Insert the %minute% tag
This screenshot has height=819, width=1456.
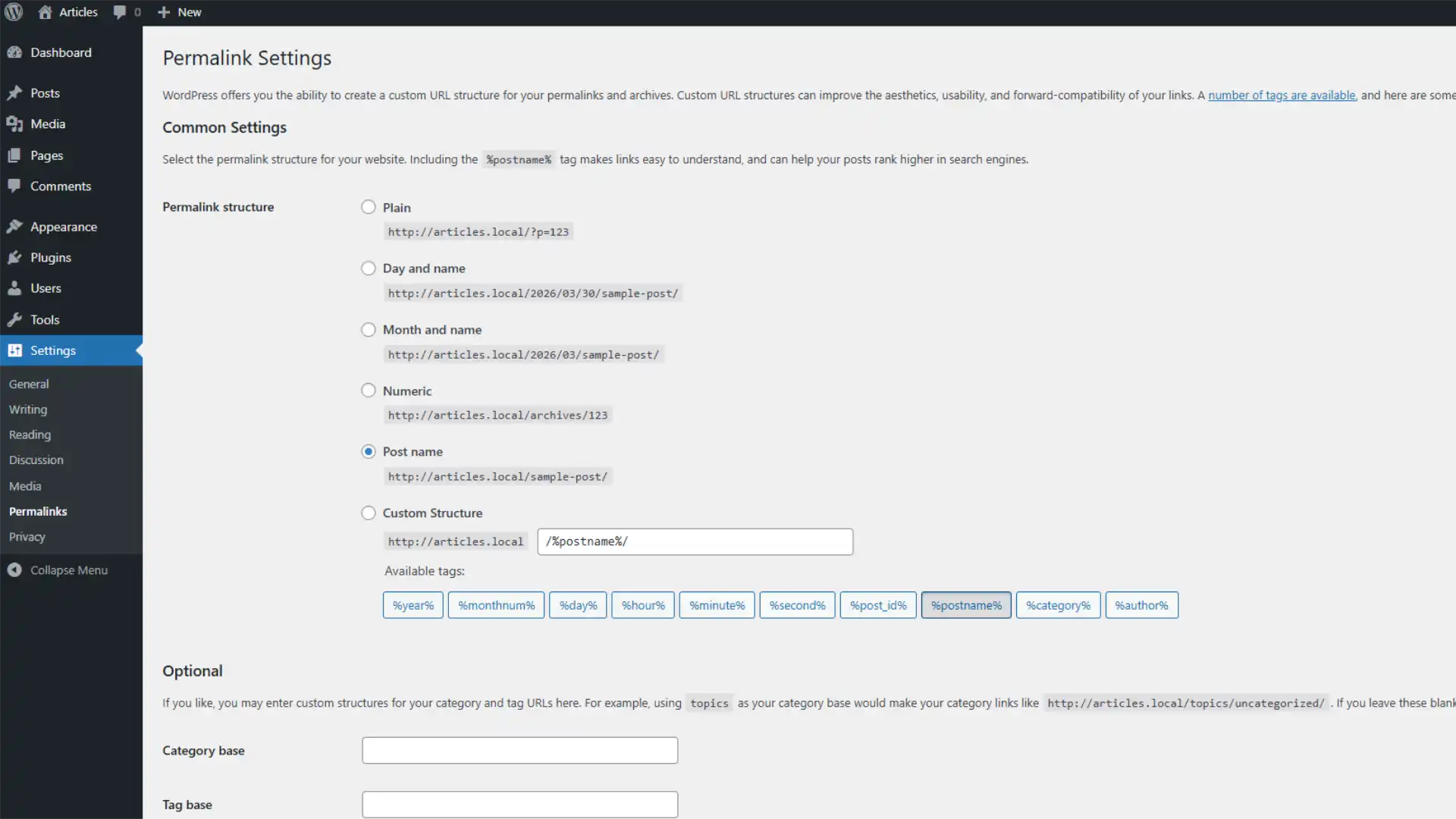[717, 605]
